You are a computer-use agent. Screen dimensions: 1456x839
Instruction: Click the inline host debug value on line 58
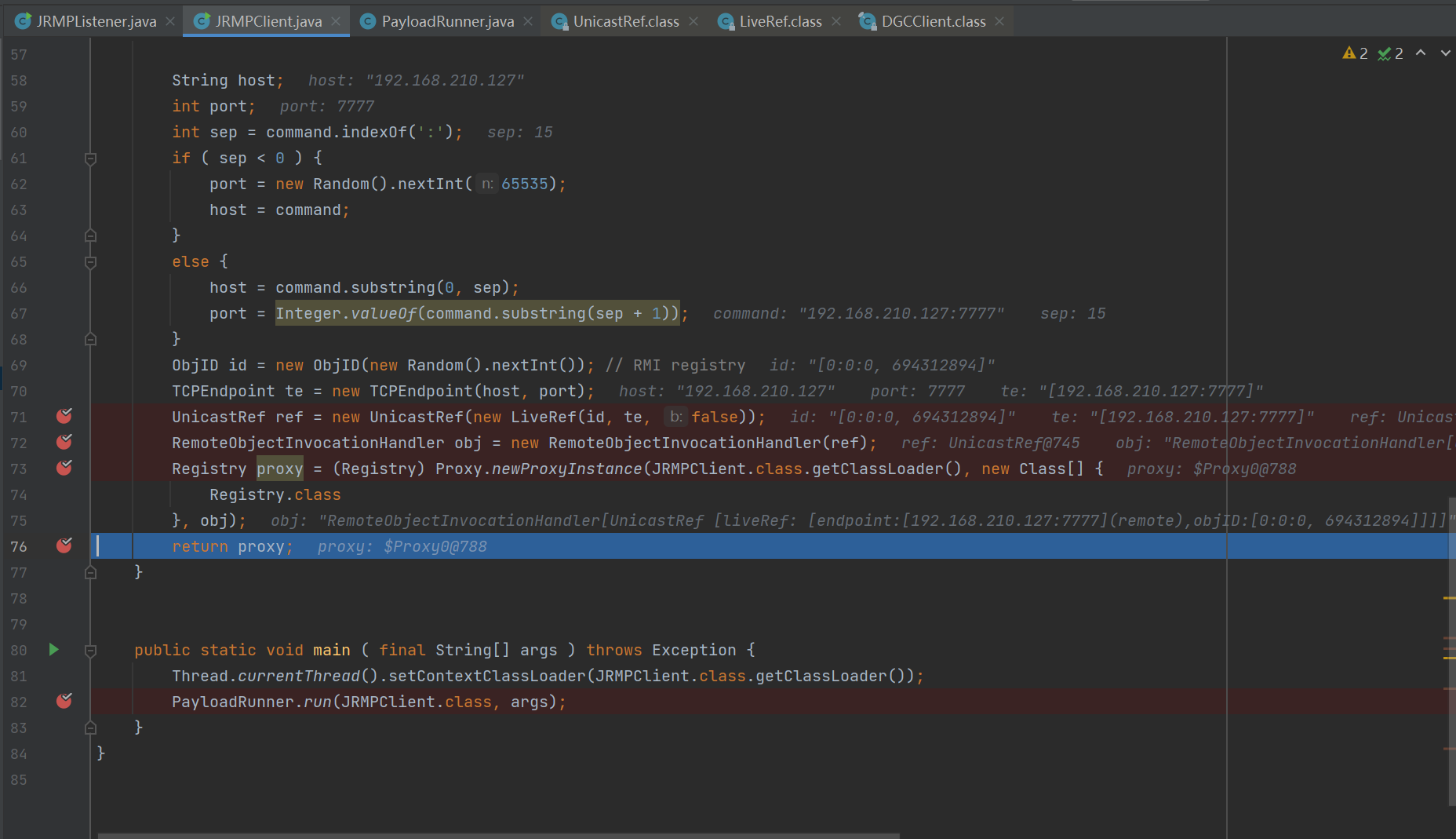(x=416, y=80)
